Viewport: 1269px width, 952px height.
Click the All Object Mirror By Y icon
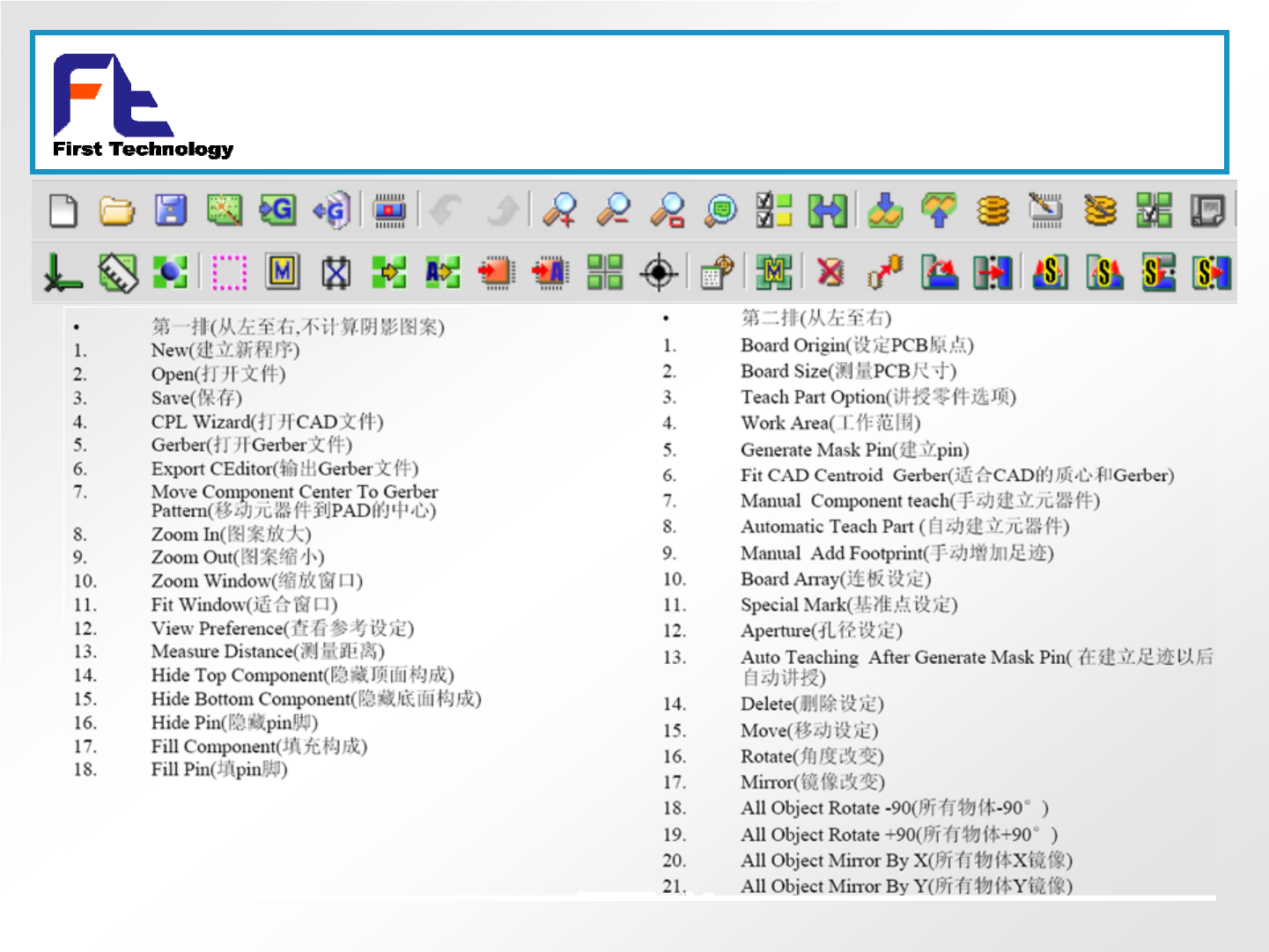pyautogui.click(x=1212, y=273)
